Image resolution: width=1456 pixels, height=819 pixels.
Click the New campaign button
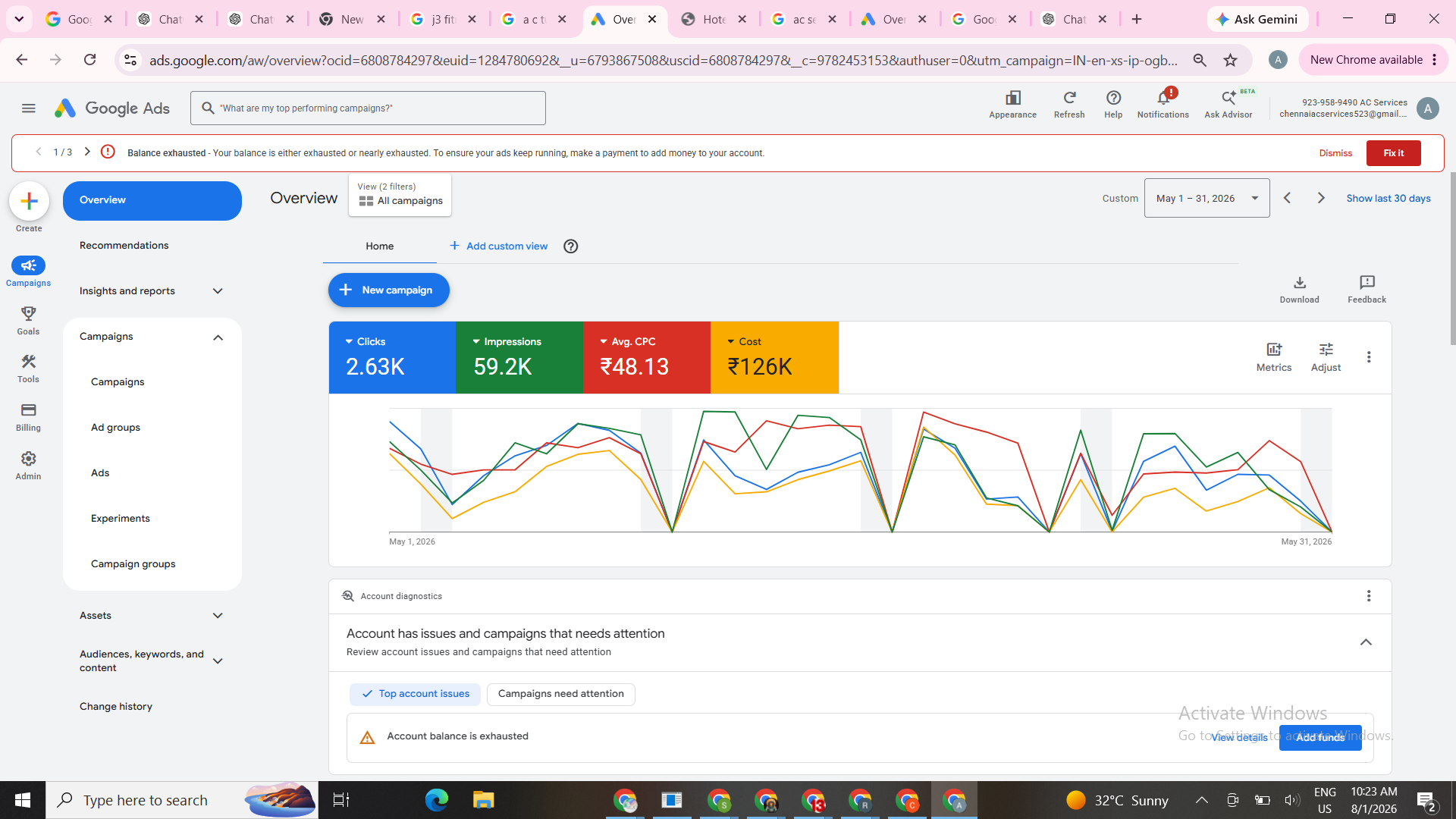coord(388,290)
